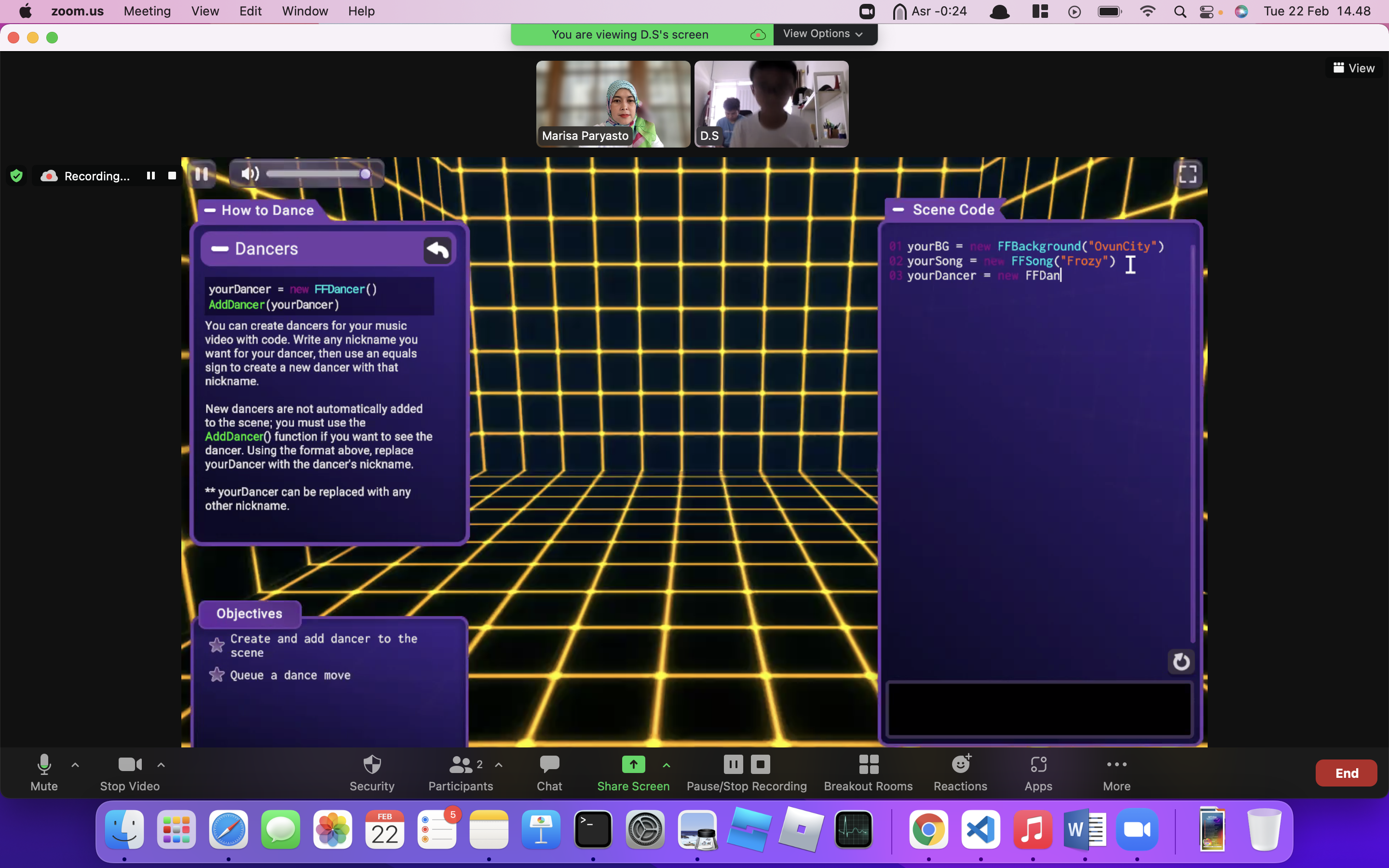Click the More options menu item
This screenshot has height=868, width=1389.
tap(1116, 771)
